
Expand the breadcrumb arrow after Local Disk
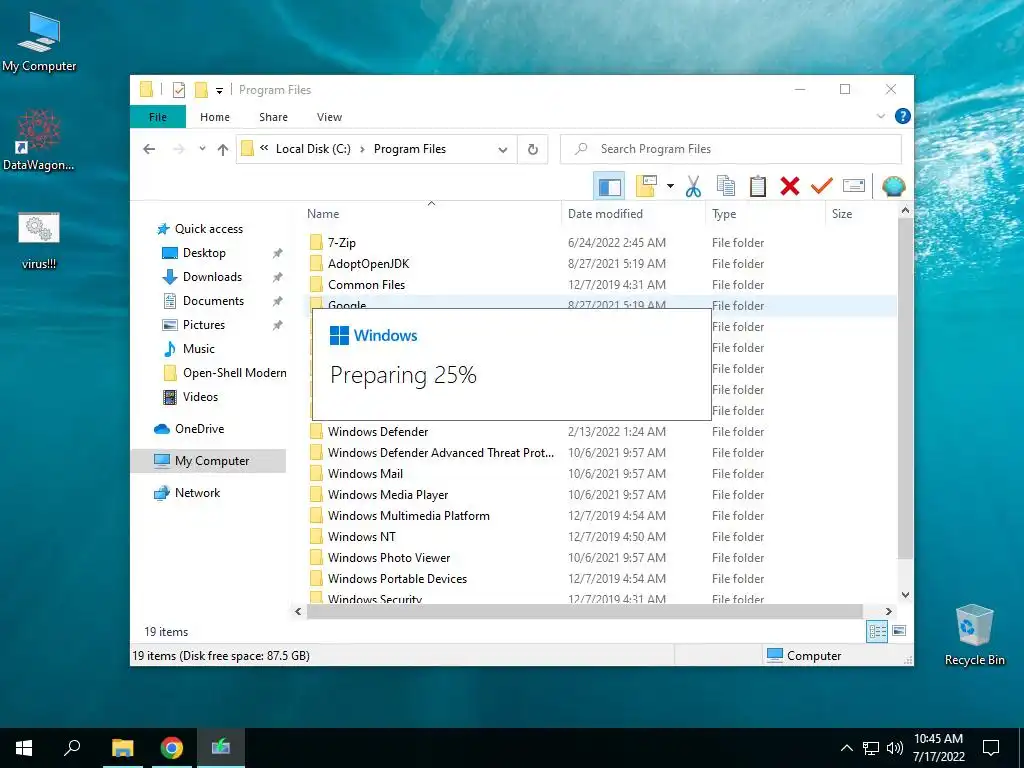pyautogui.click(x=362, y=149)
